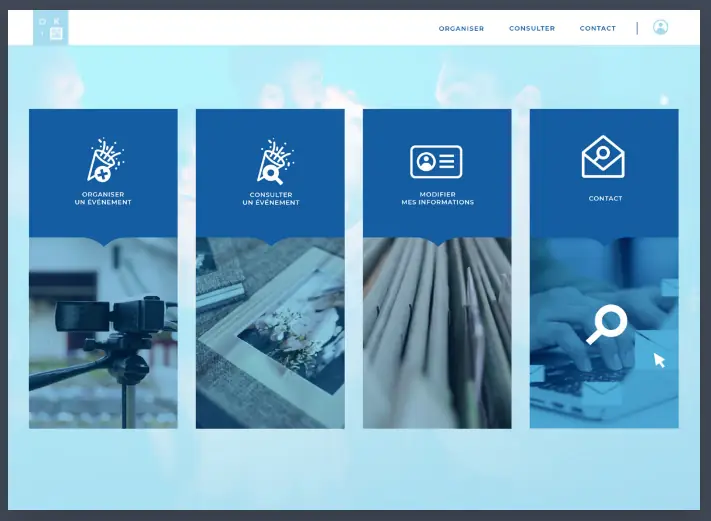Viewport: 711px width, 521px height.
Task: Click the party popper plus icon
Action: (x=103, y=160)
